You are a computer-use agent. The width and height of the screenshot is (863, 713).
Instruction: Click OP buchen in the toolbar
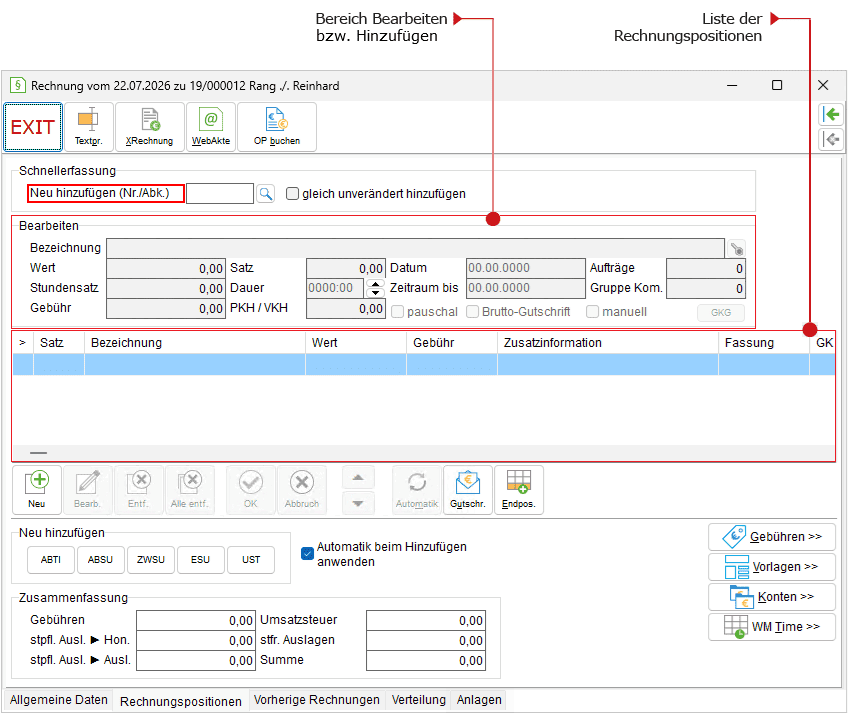coord(277,127)
